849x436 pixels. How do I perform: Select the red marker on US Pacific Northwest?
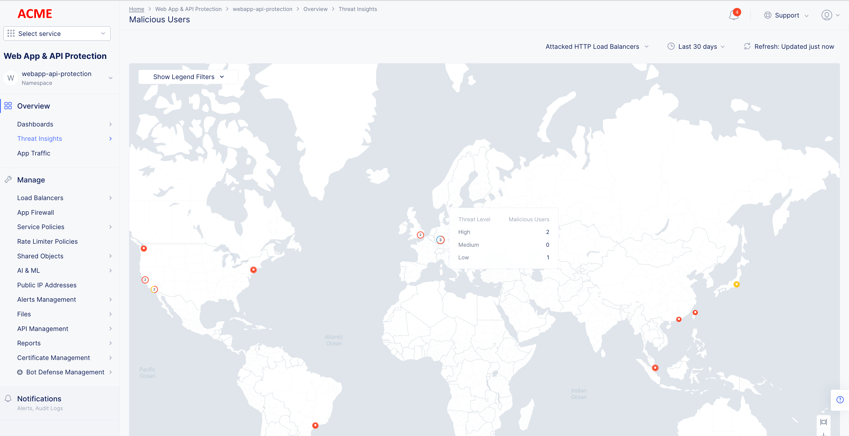[144, 249]
